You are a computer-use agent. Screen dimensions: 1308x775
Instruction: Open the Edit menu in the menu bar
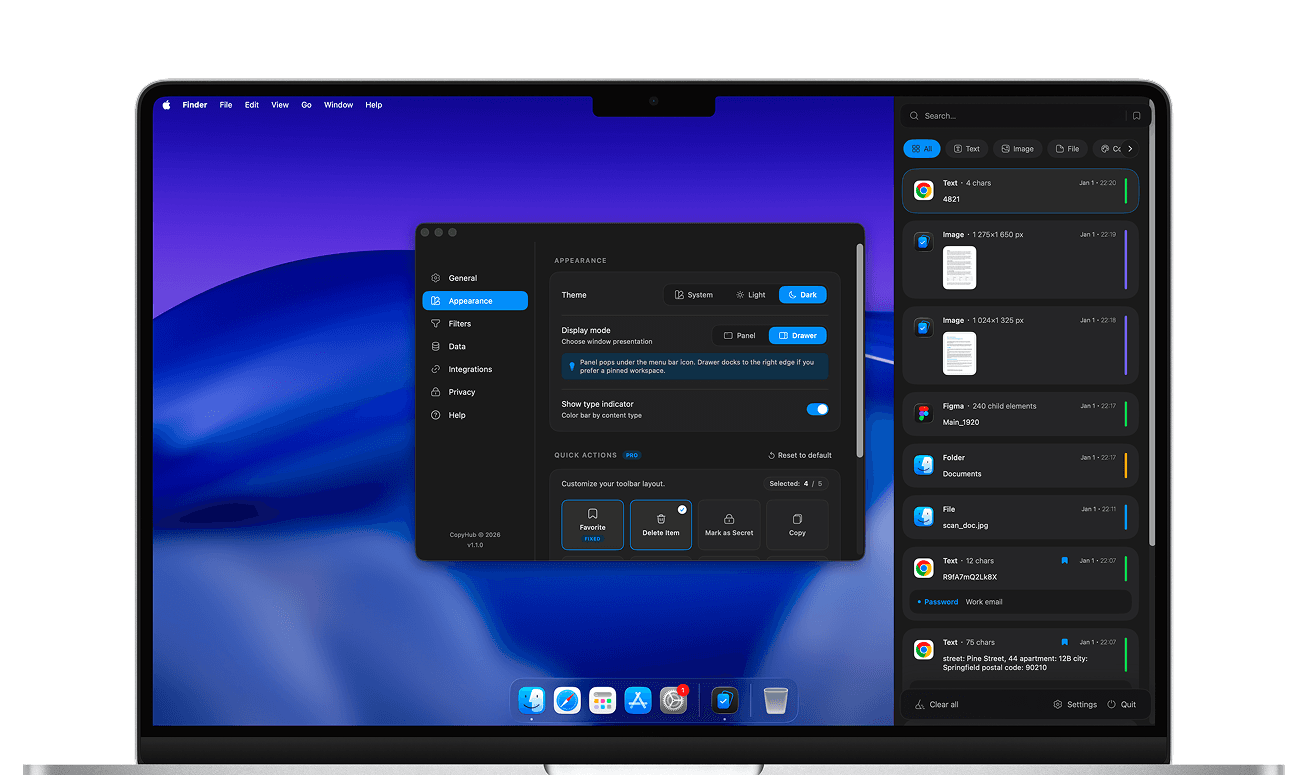[x=252, y=105]
